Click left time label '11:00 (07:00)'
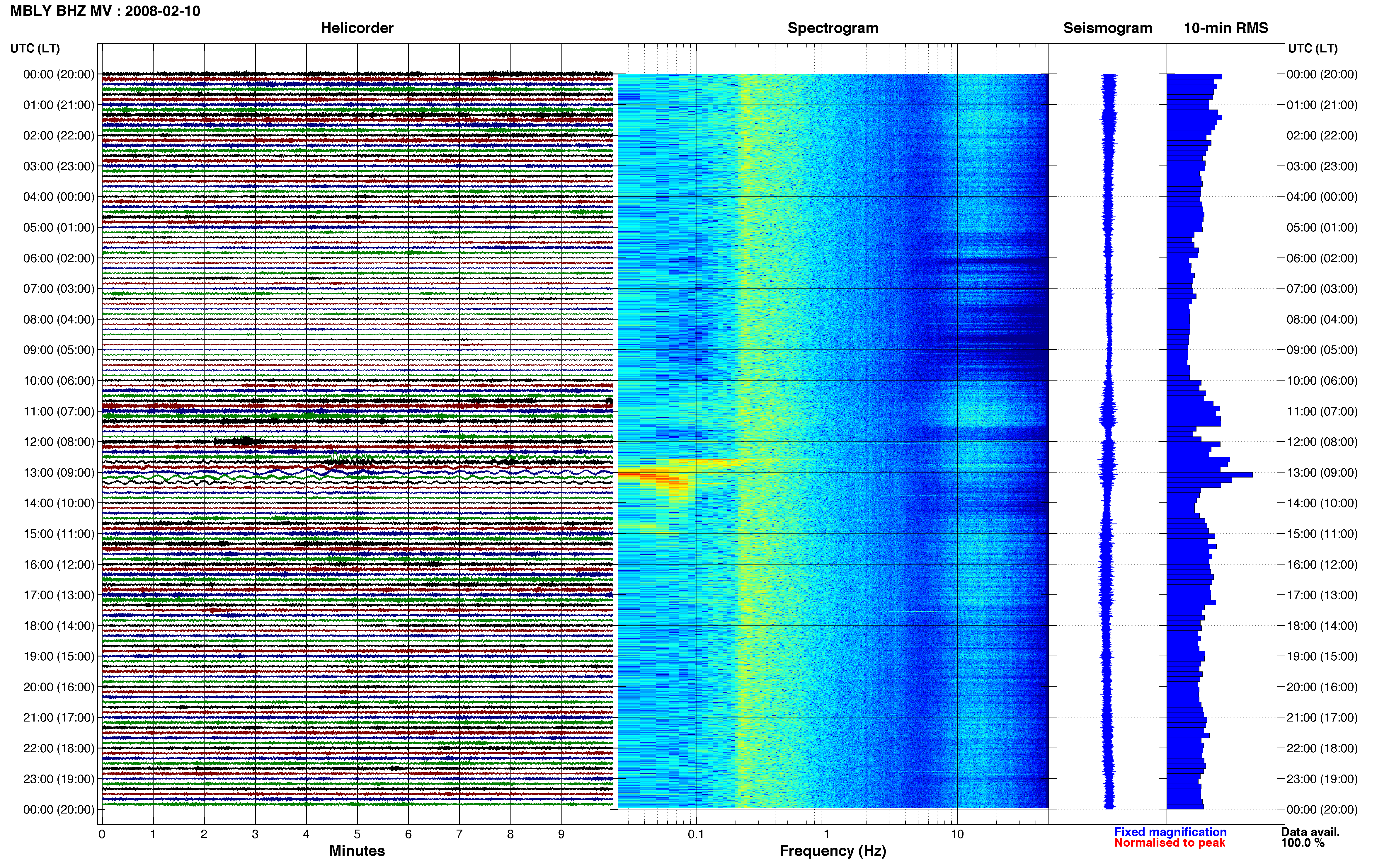 pos(59,411)
